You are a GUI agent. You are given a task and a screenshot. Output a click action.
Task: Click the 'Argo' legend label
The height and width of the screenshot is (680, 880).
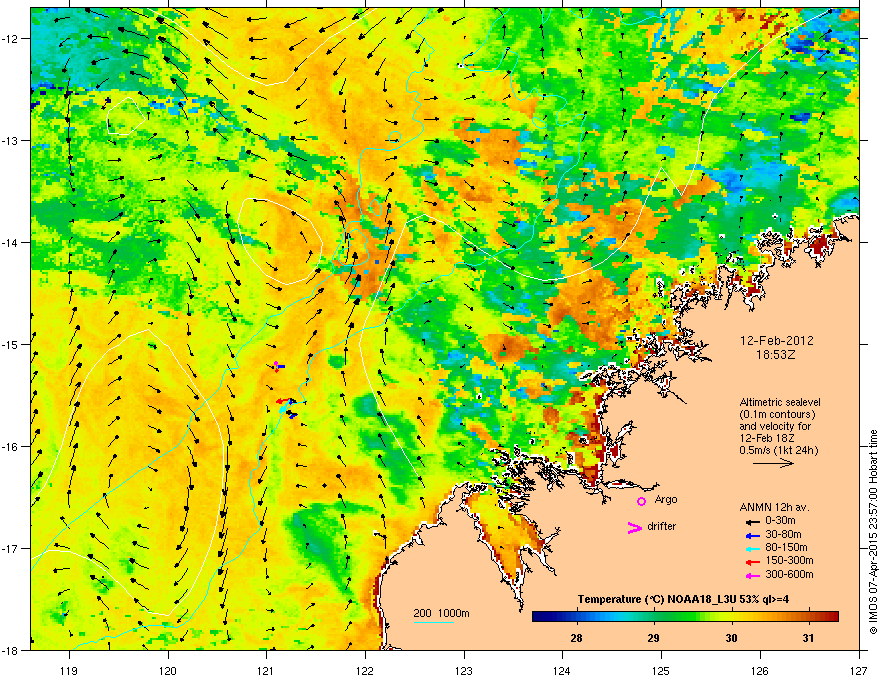(x=666, y=499)
